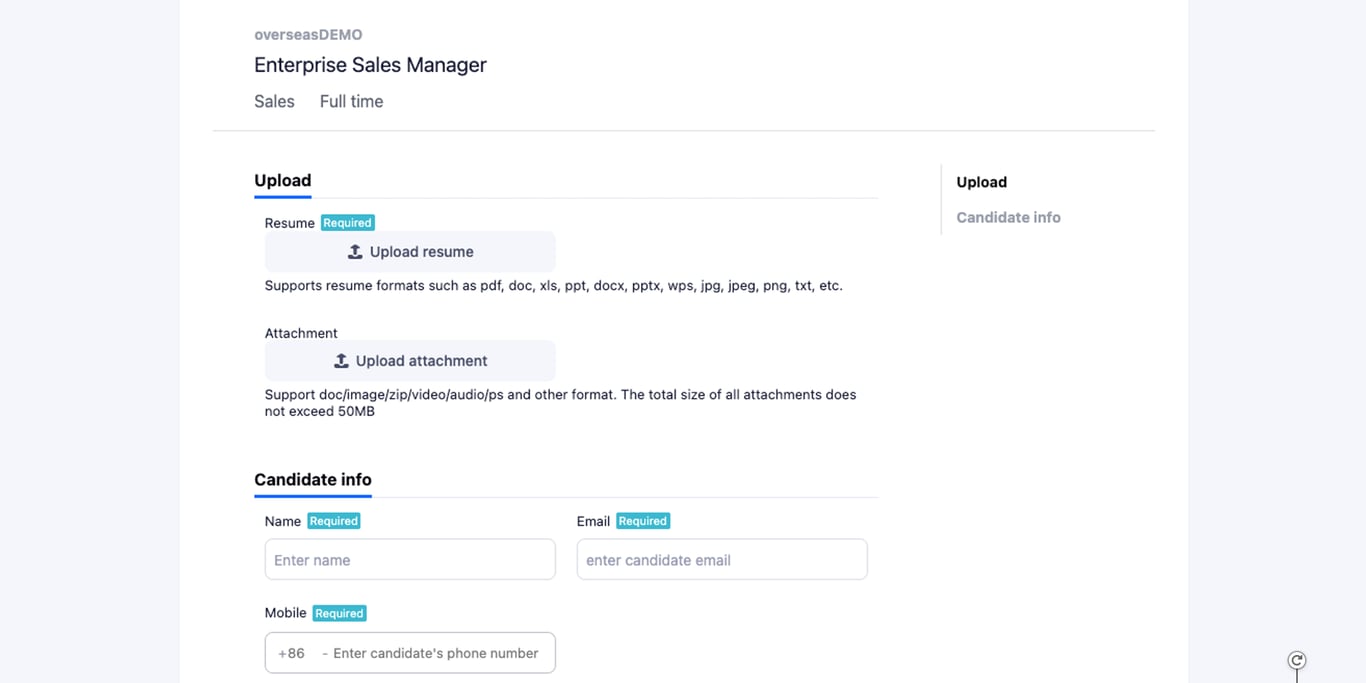The height and width of the screenshot is (683, 1366).
Task: Click the upload arrow icon for attachment
Action: pos(341,361)
